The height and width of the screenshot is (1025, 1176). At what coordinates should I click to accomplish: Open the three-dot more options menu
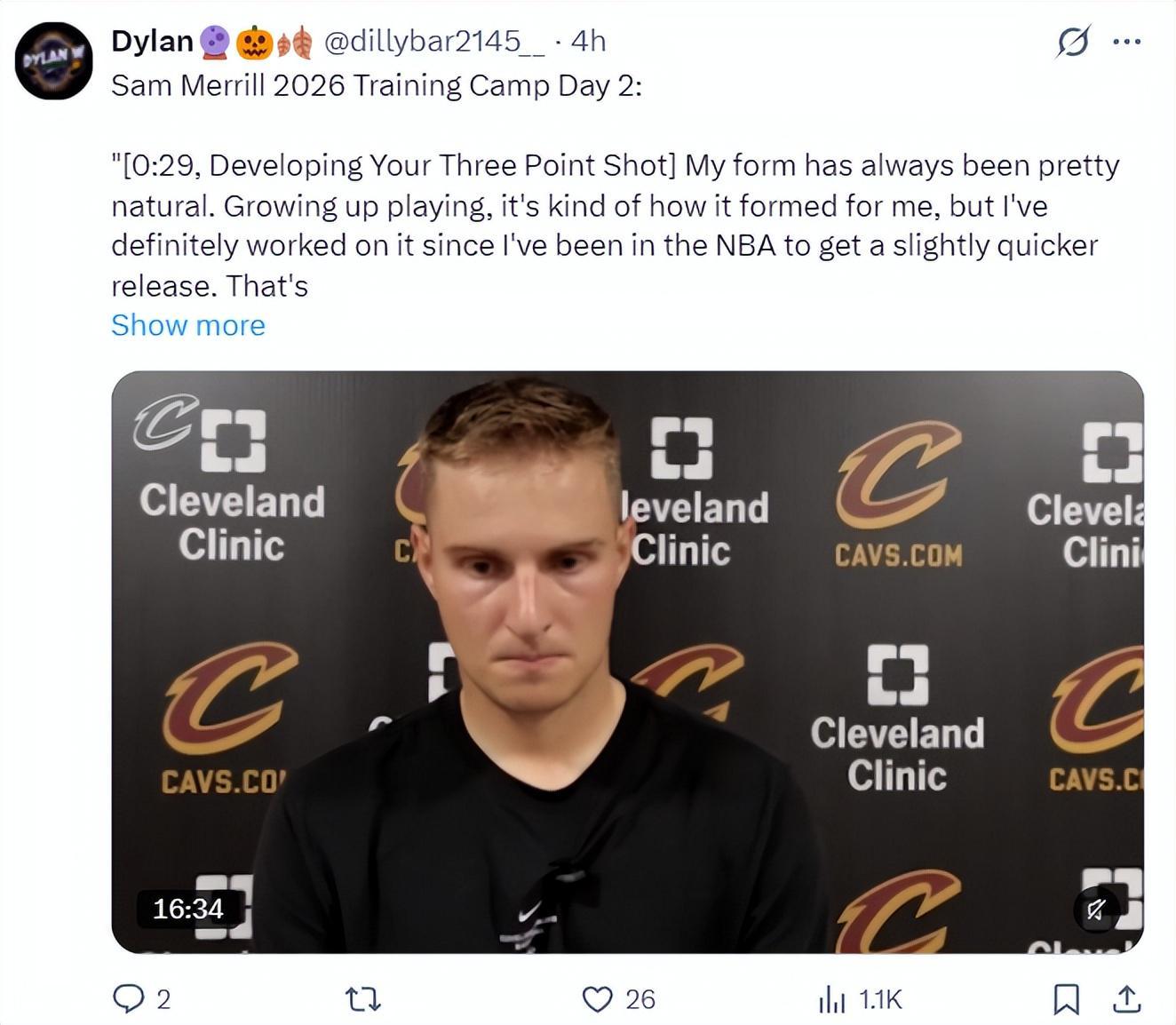tap(1126, 41)
